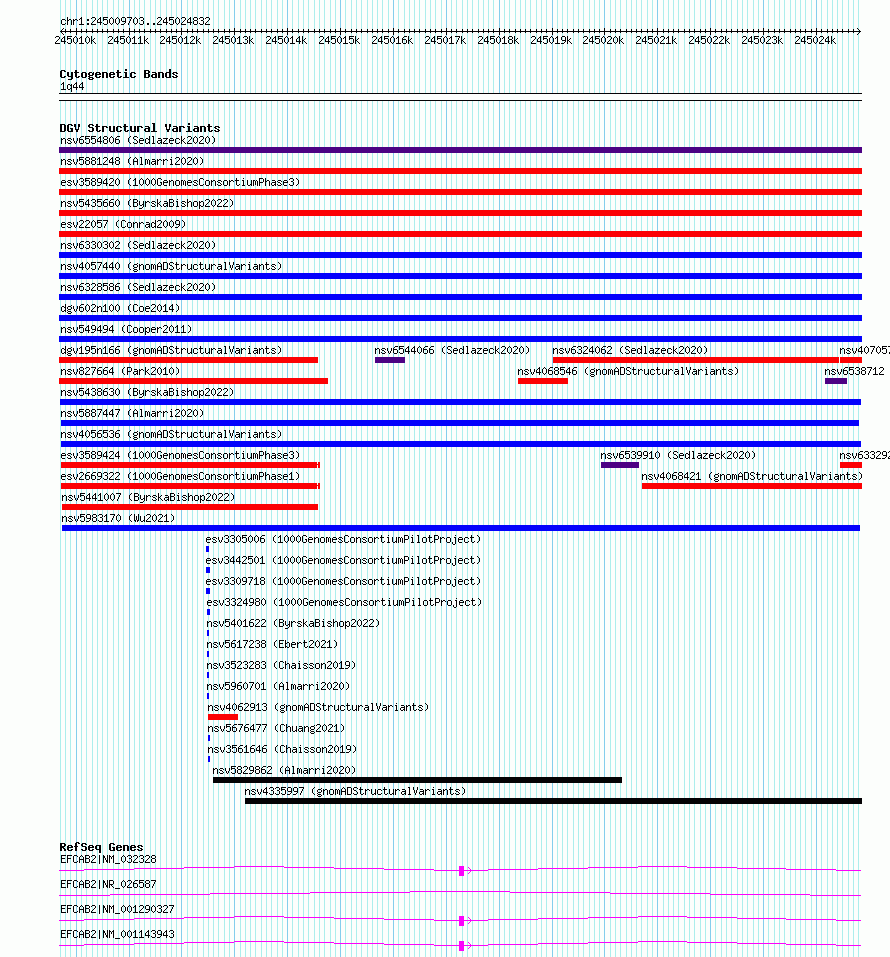Image resolution: width=890 pixels, height=957 pixels.
Task: Click the blue bar beneath nsv549494
Action: point(460,339)
